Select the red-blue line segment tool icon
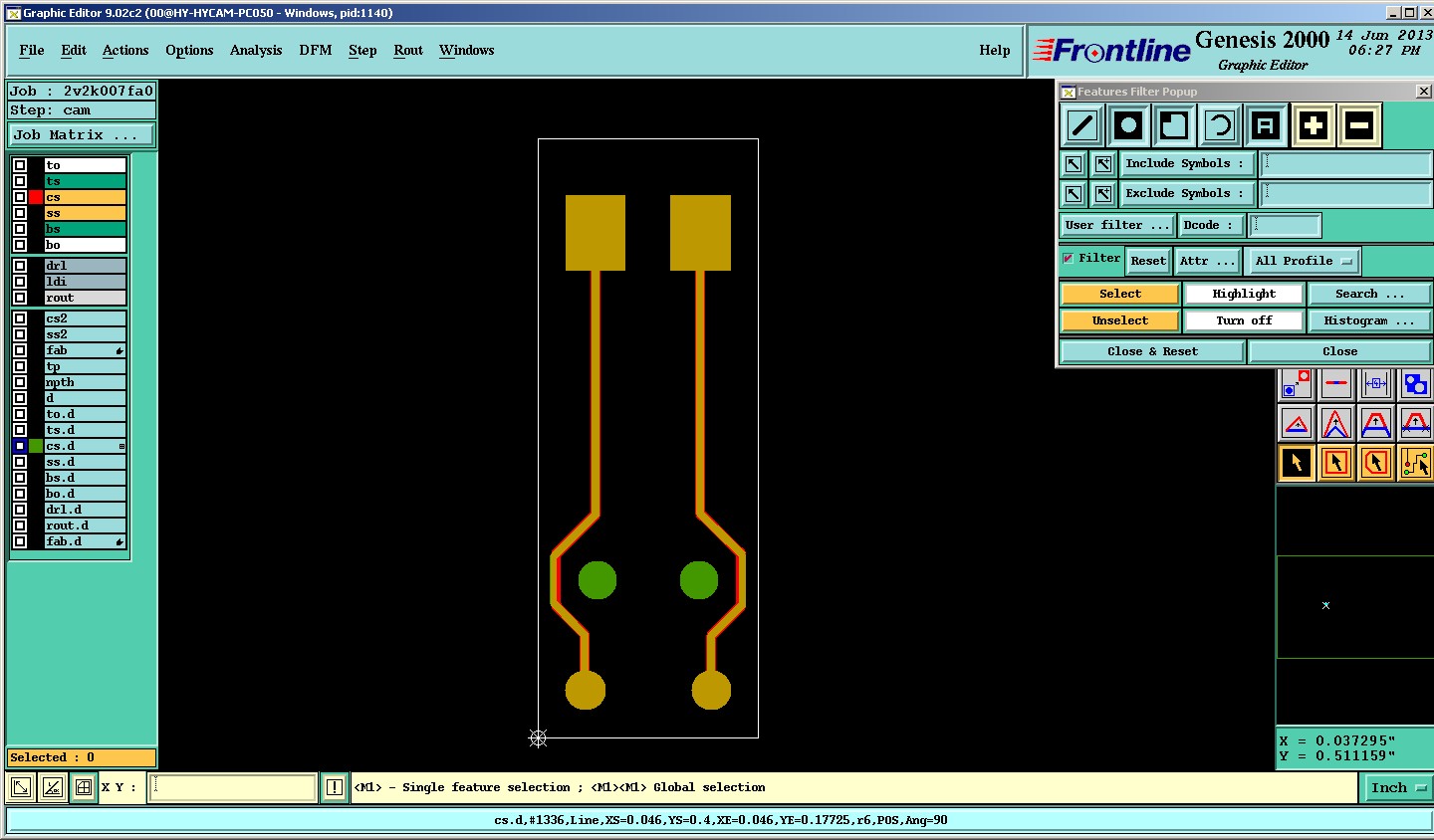This screenshot has width=1434, height=840. point(1336,383)
